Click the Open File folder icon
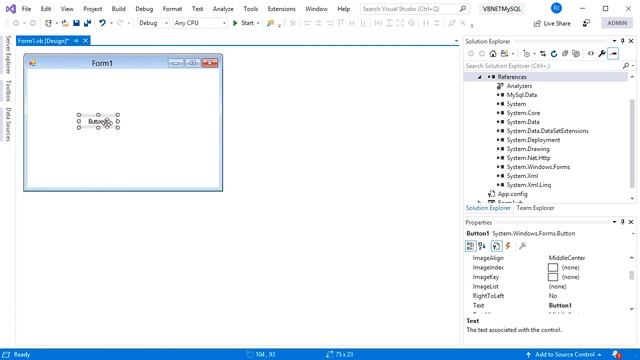640x360 pixels. click(65, 23)
